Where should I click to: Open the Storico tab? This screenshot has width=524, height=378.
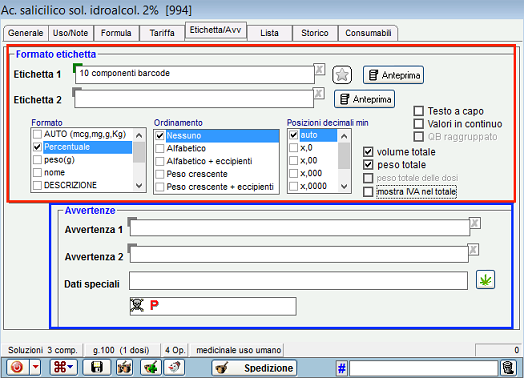tap(314, 33)
